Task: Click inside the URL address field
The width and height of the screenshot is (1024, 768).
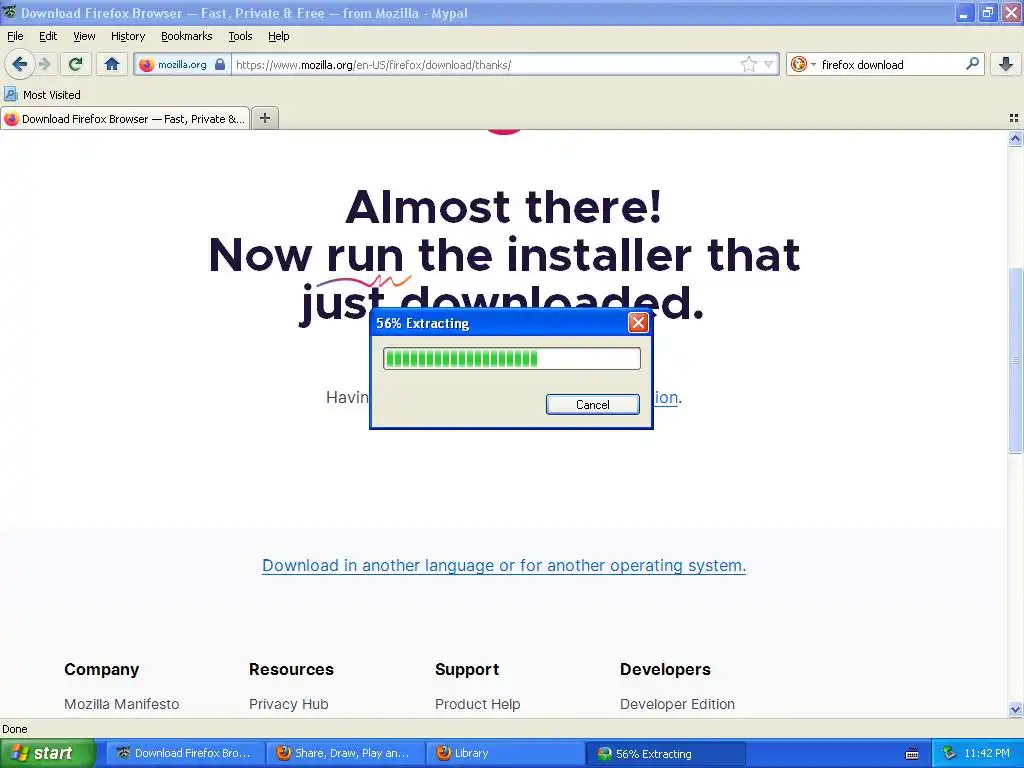Action: click(487, 65)
